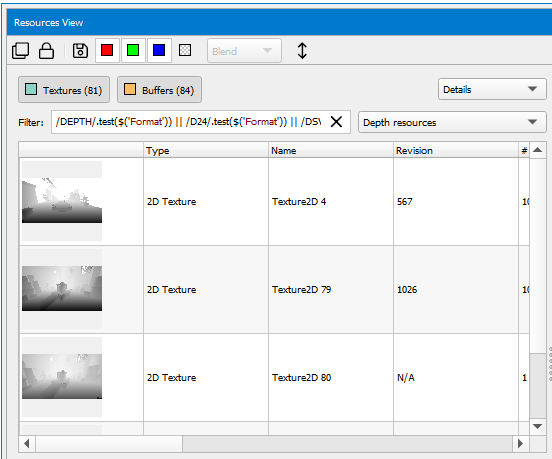552x459 pixels.
Task: Sort by the Name column header
Action: coord(331,150)
